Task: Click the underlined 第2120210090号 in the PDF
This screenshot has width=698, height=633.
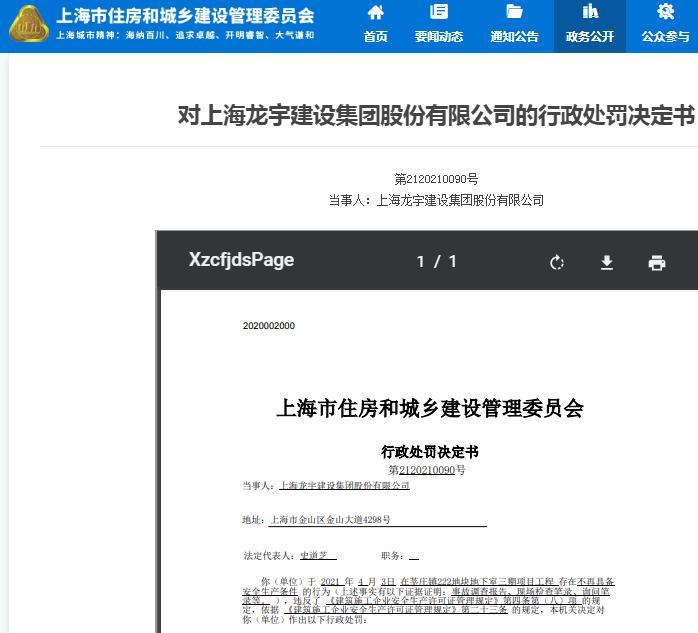Action: click(427, 470)
